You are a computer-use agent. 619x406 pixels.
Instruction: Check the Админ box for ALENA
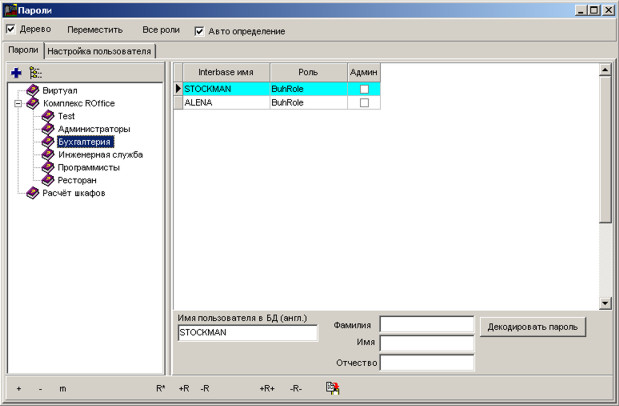click(364, 102)
